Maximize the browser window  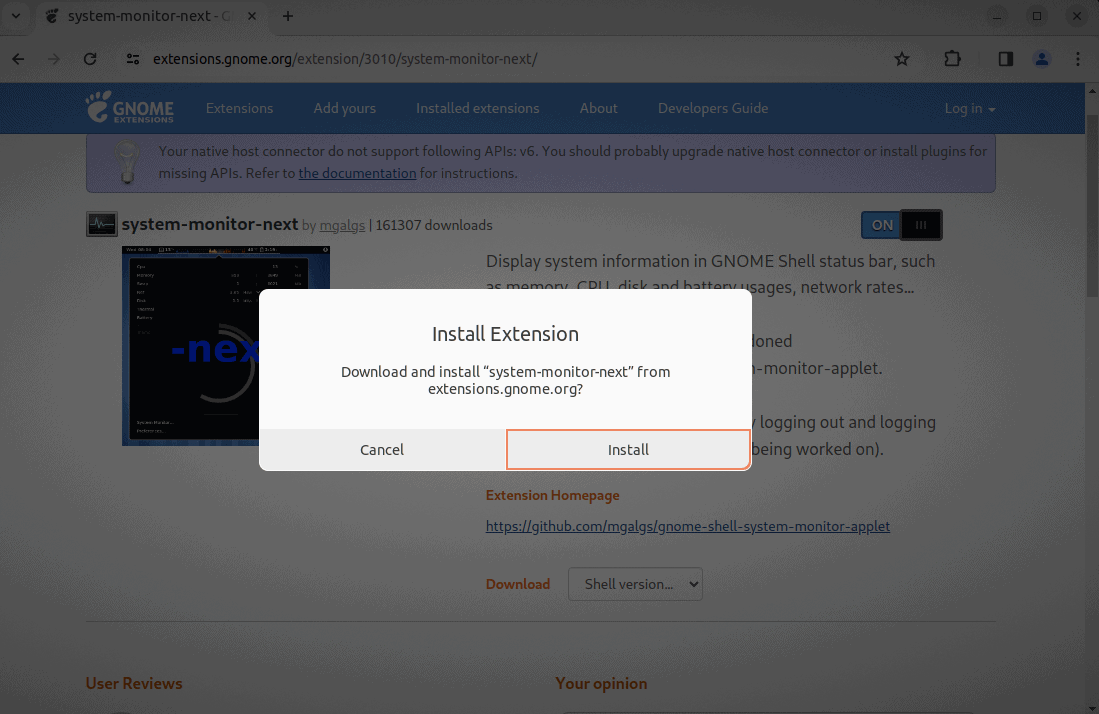(1037, 16)
